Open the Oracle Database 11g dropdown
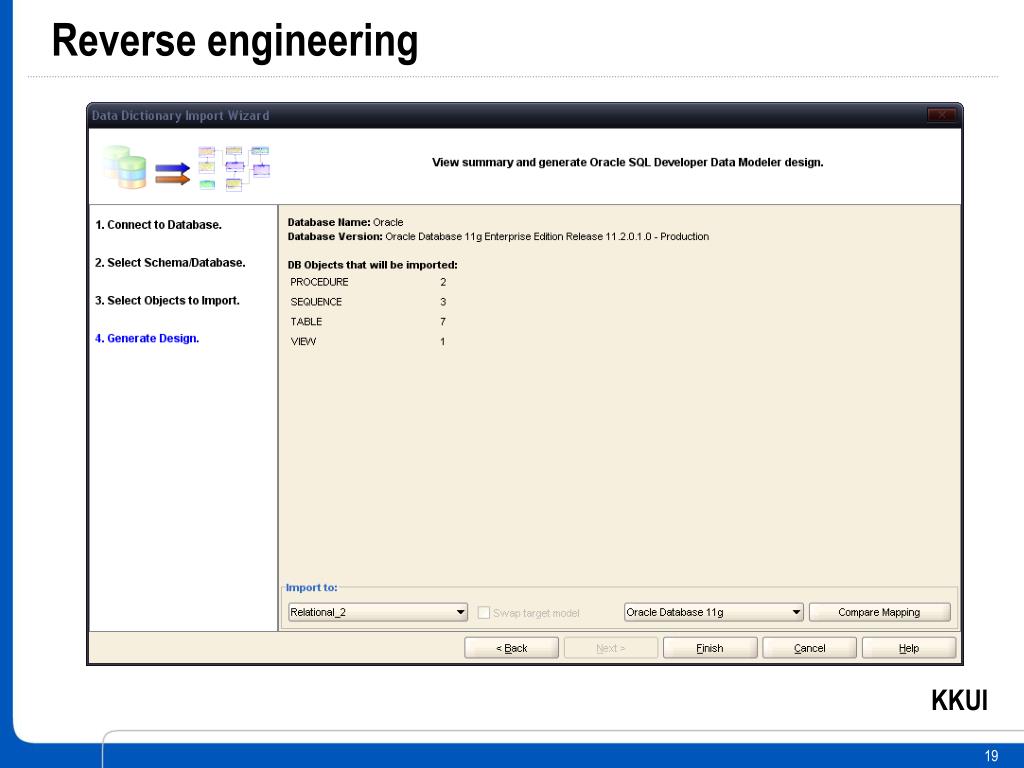 pyautogui.click(x=713, y=612)
